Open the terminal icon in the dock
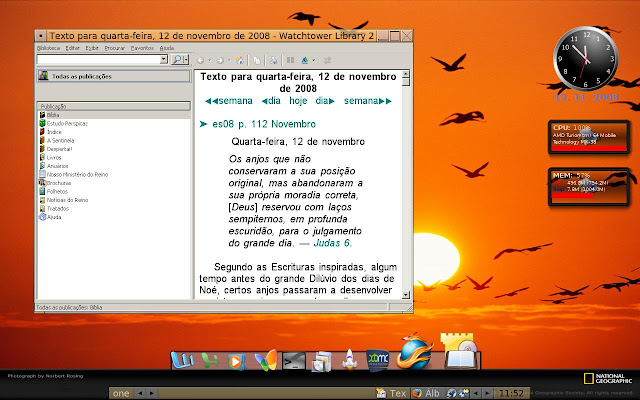Screen dimensions: 640x400 (294, 361)
